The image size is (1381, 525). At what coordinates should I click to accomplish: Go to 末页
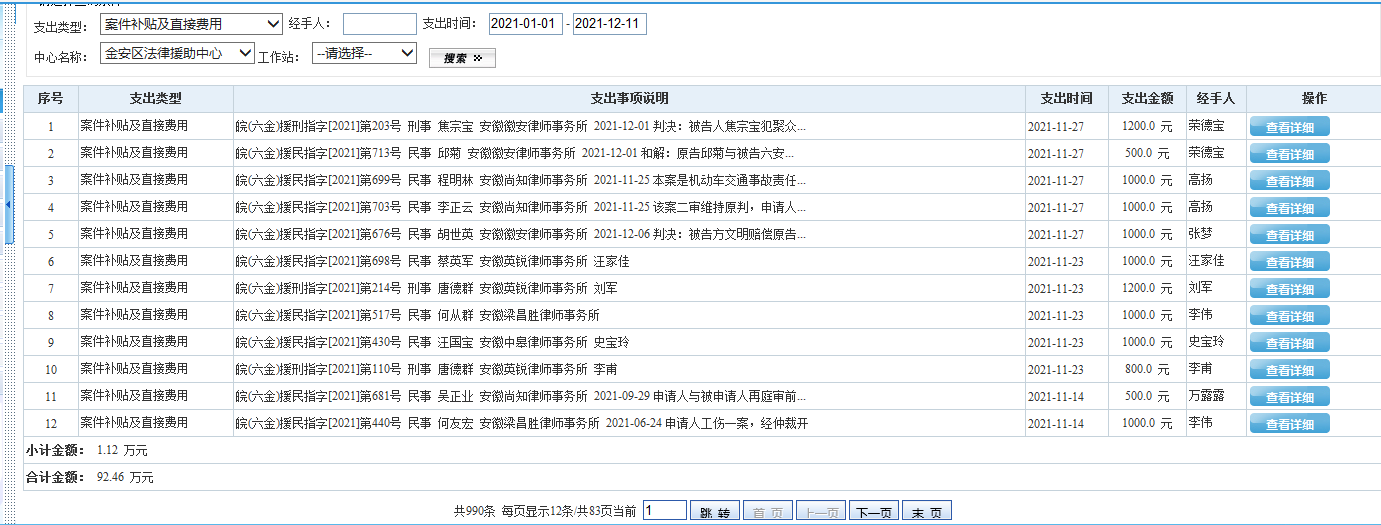(926, 512)
